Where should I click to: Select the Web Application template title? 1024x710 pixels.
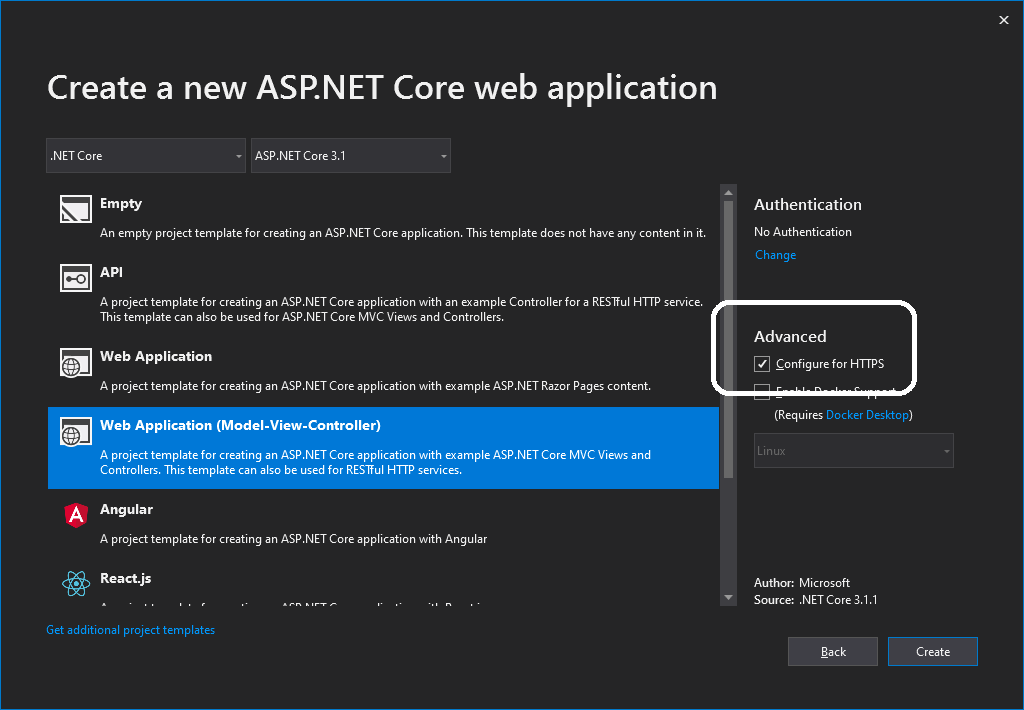(x=156, y=356)
